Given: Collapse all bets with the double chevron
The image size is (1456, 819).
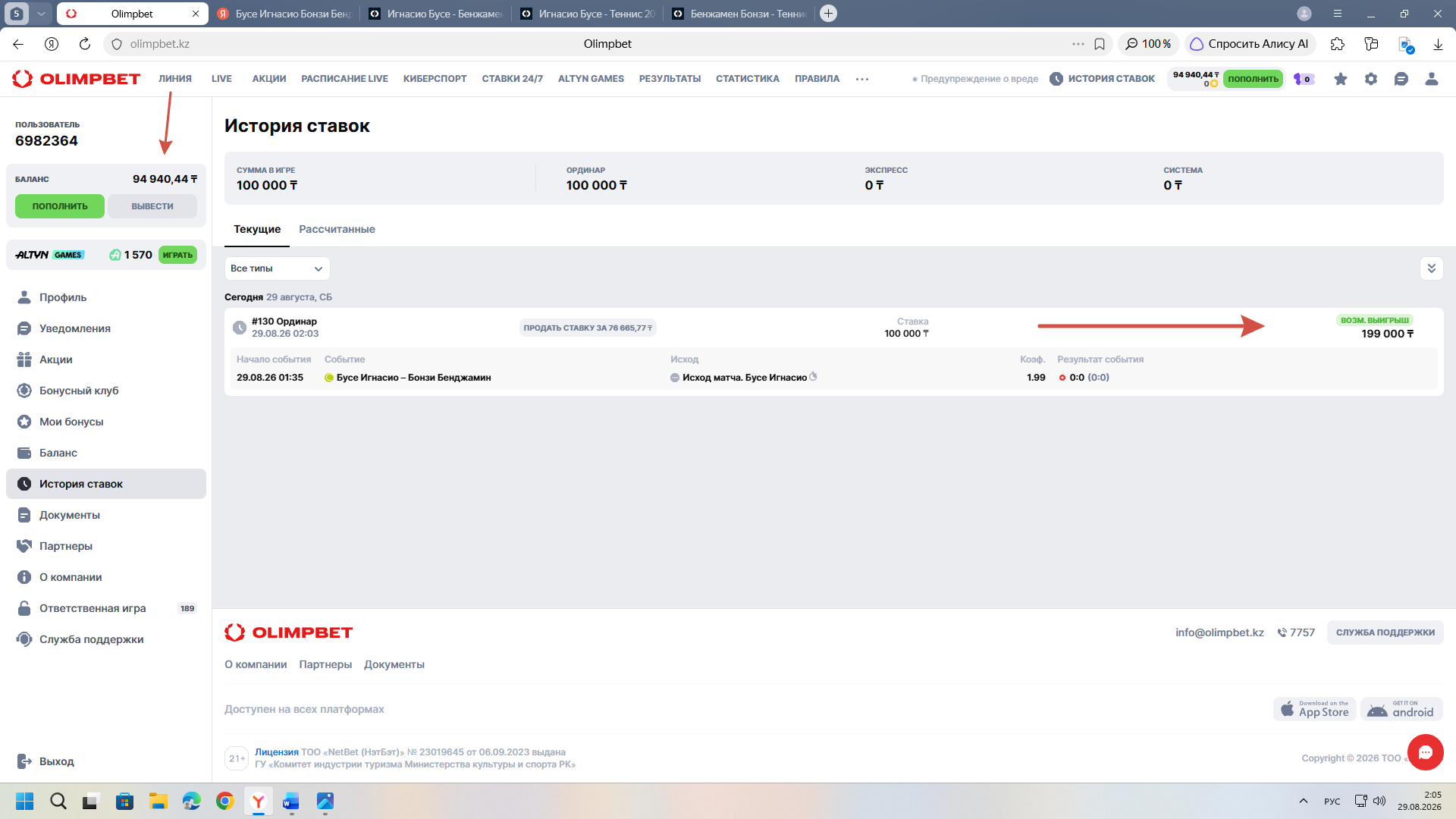Looking at the screenshot, I should [1432, 268].
